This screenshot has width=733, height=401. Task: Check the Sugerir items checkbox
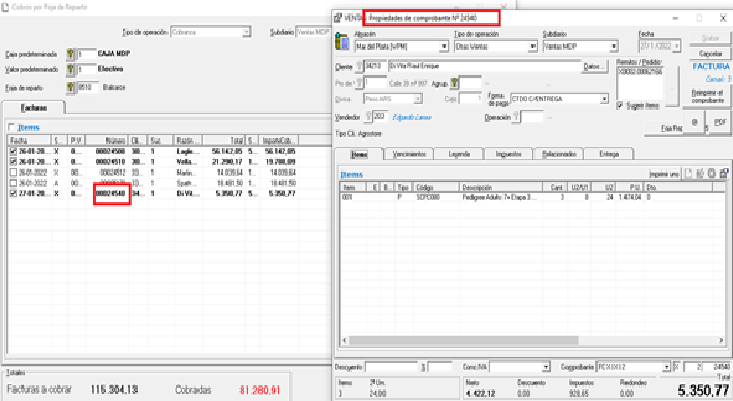[x=621, y=105]
